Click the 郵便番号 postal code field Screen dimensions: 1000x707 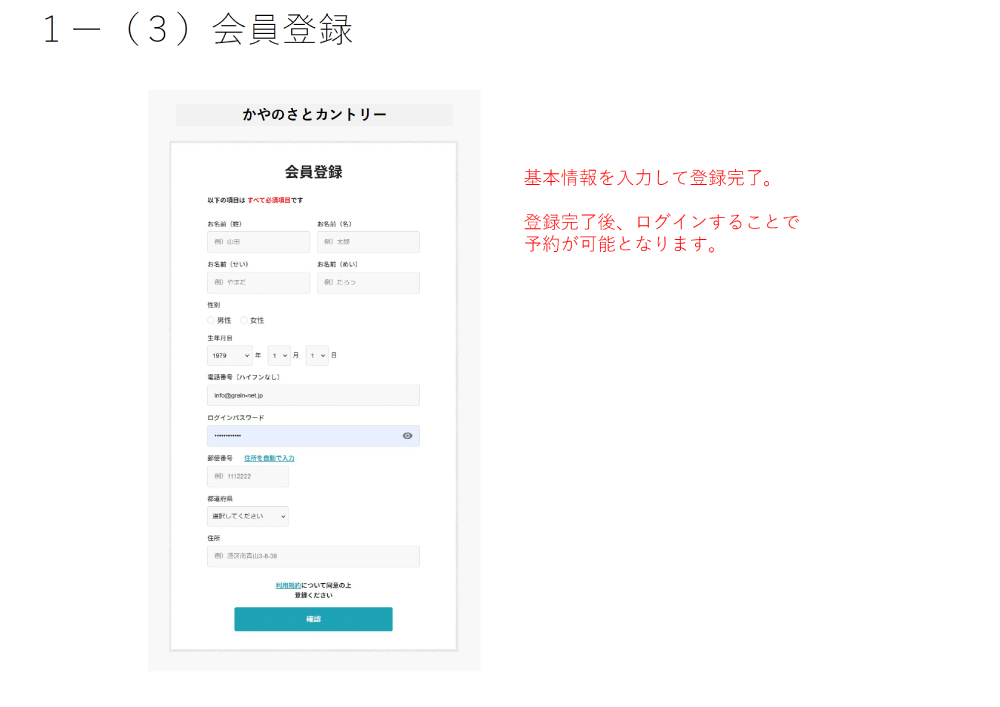pos(247,476)
